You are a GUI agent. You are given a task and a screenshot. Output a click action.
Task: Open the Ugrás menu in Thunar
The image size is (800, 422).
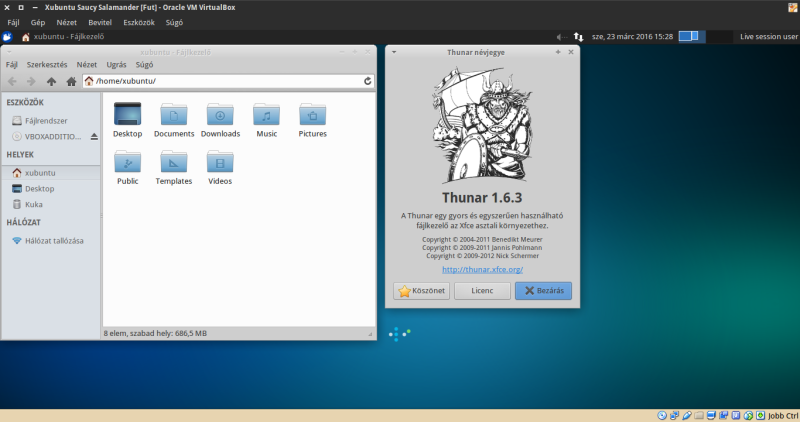coord(116,65)
